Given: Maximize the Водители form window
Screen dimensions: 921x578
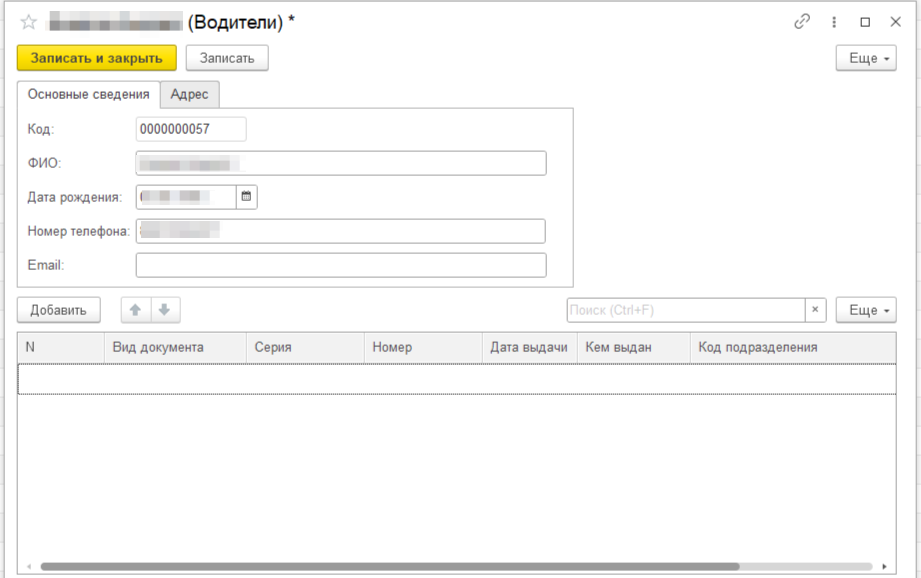Looking at the screenshot, I should pyautogui.click(x=865, y=22).
